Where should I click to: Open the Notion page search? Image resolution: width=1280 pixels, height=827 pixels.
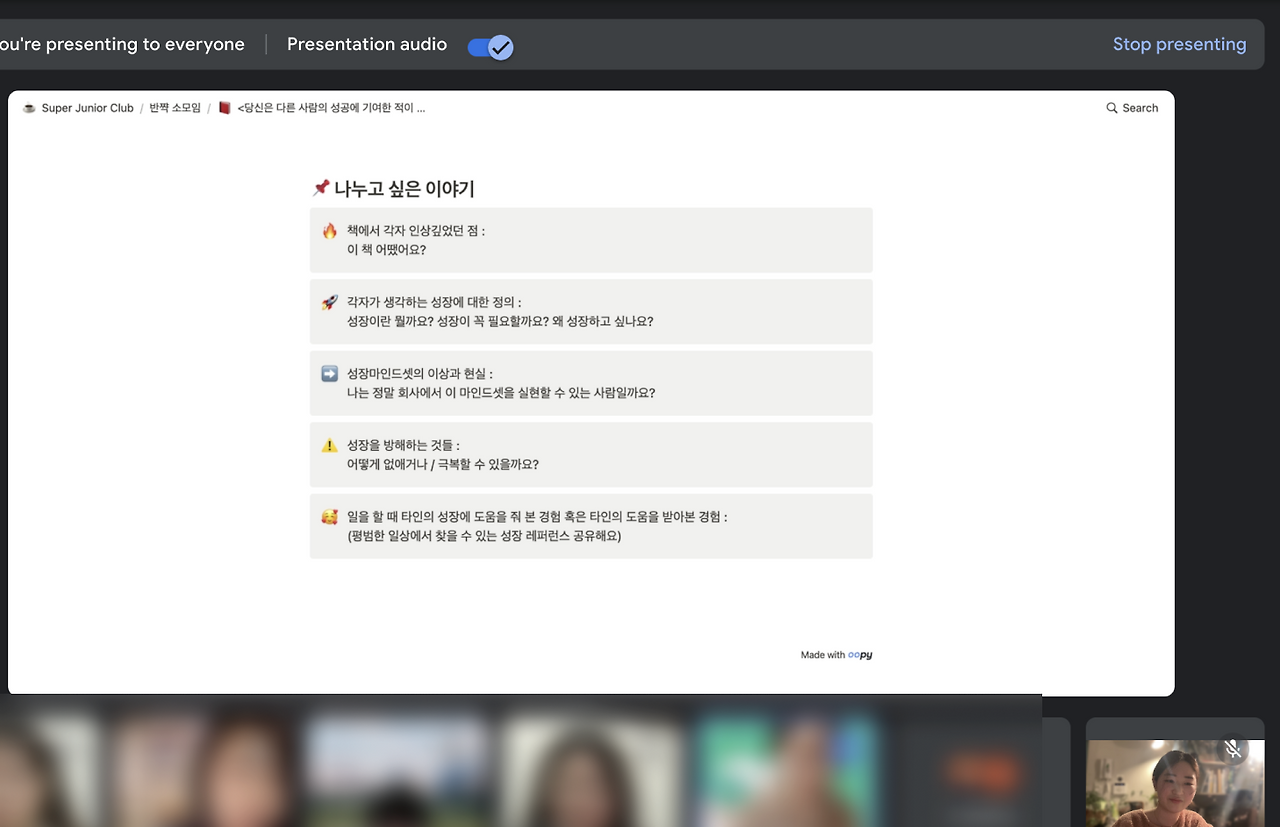(1132, 107)
